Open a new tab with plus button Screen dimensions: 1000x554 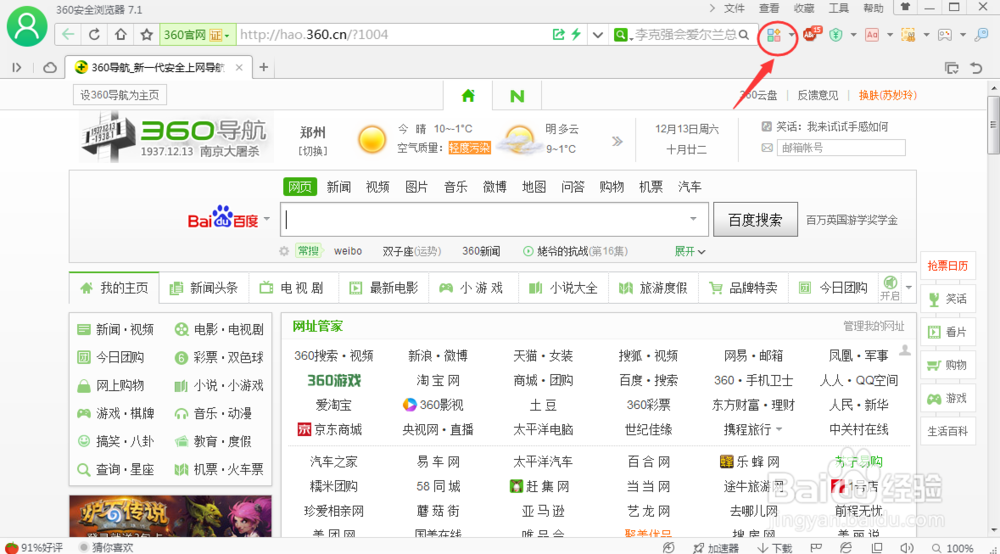click(263, 68)
